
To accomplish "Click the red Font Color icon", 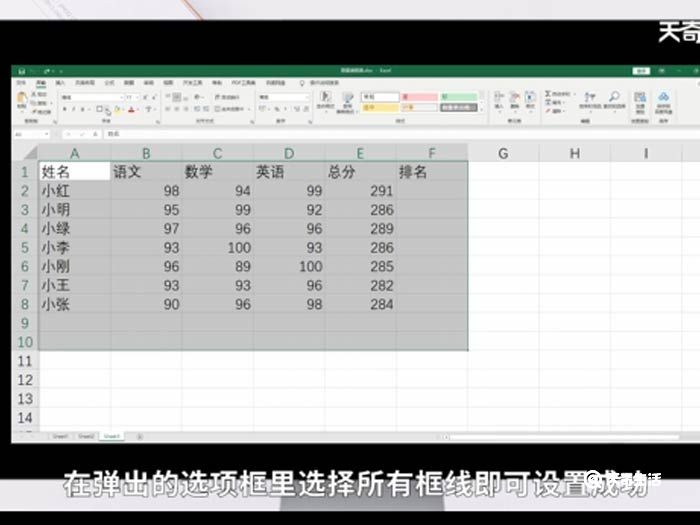I will tap(131, 109).
